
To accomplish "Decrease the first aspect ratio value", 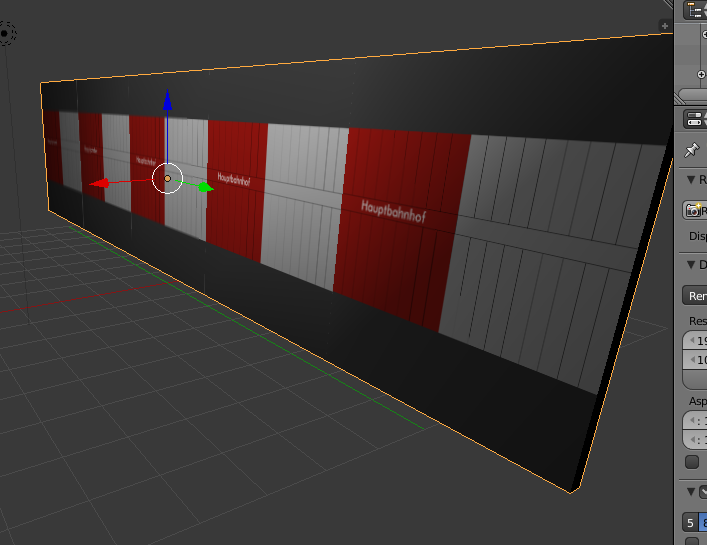I will [x=692, y=421].
